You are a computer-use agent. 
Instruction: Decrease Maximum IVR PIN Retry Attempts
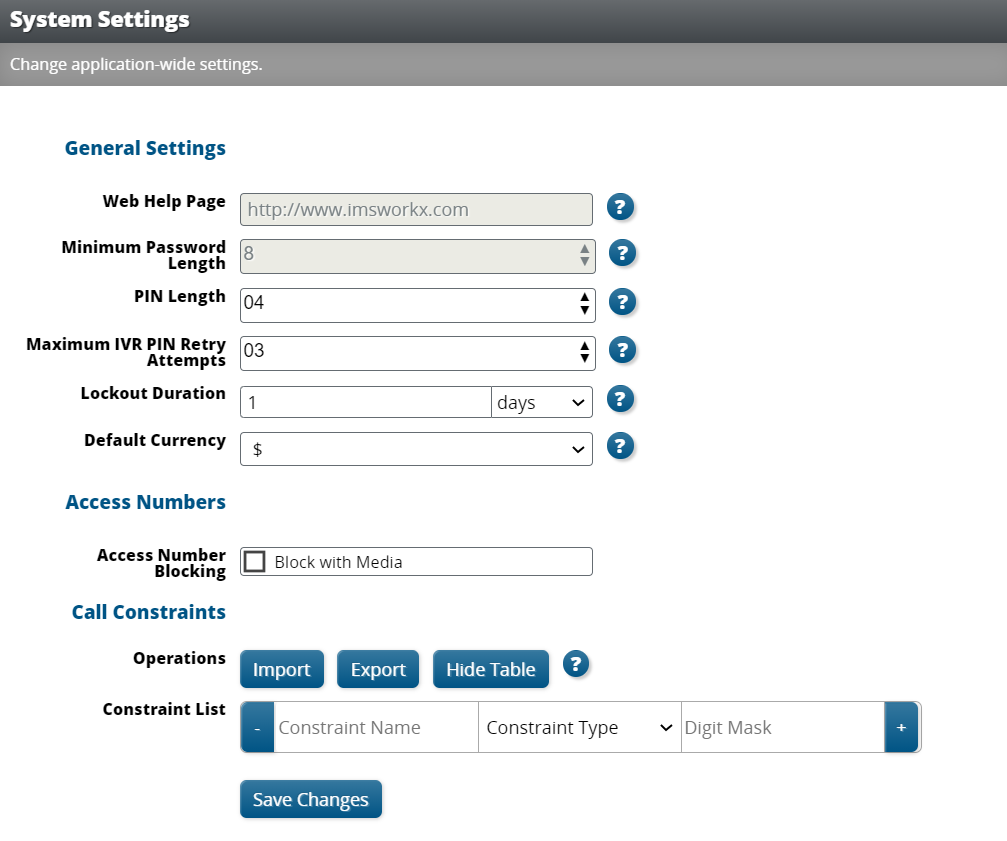point(584,358)
